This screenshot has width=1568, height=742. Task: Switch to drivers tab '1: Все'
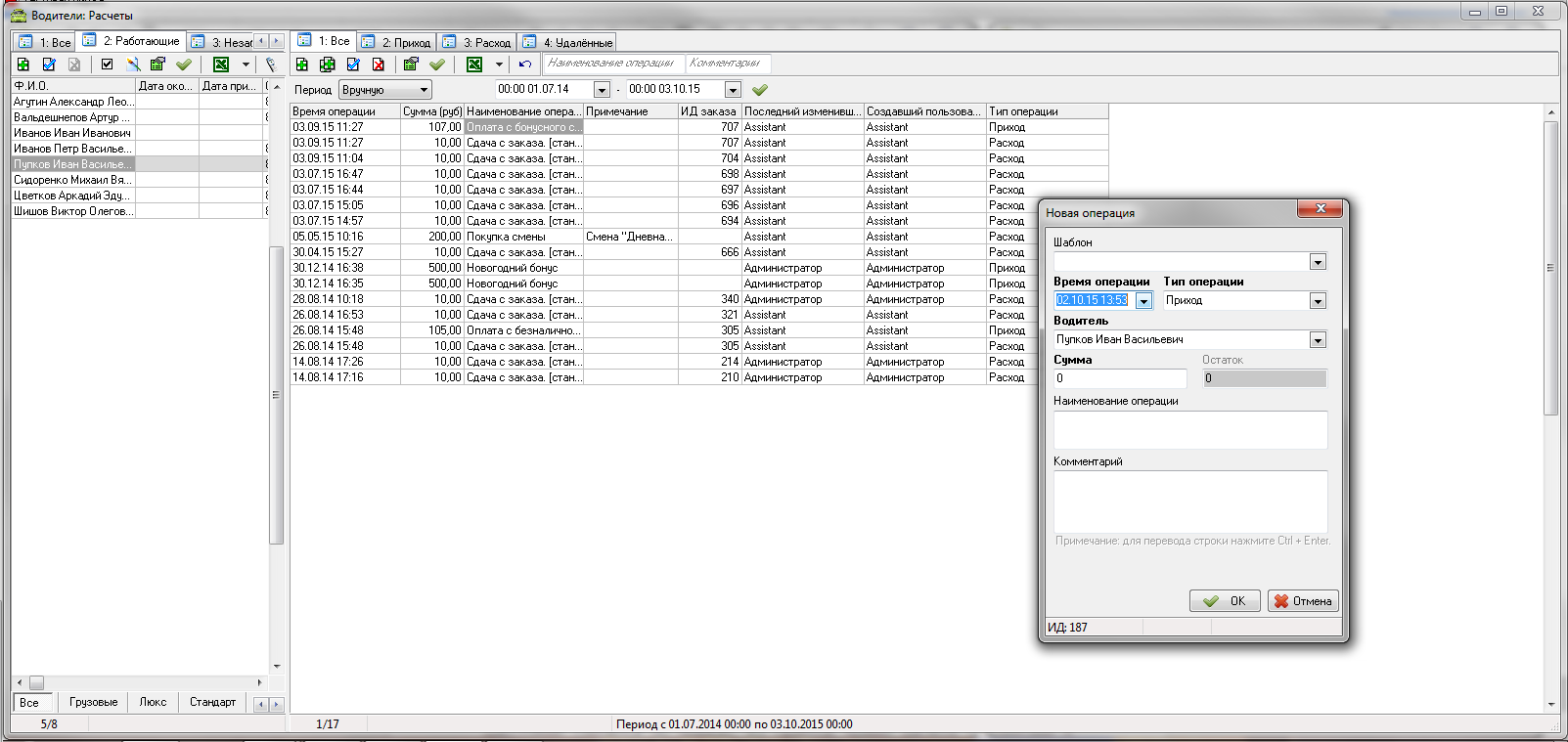[45, 42]
